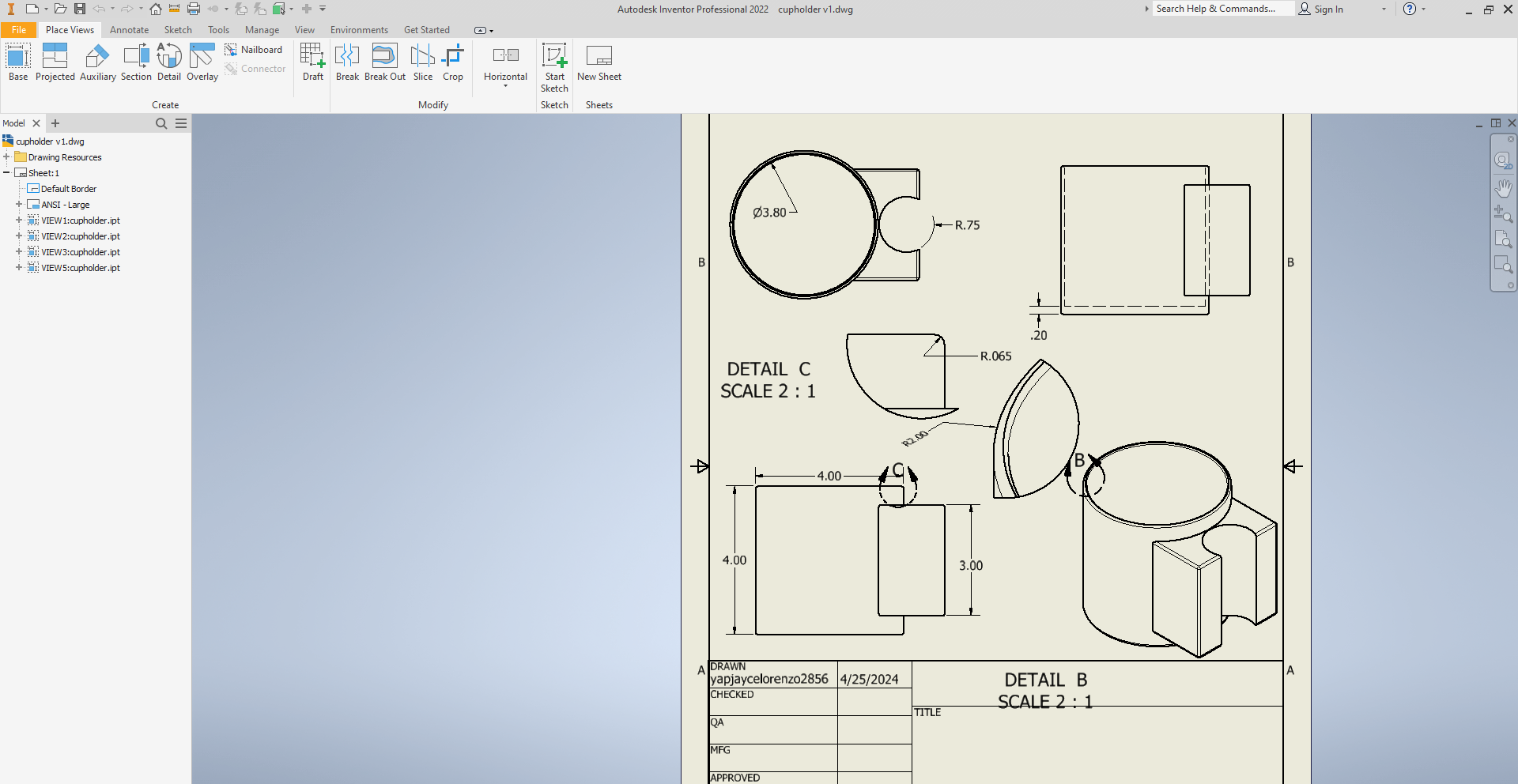Switch to the Tools ribbon tab
This screenshot has width=1518, height=784.
218,30
